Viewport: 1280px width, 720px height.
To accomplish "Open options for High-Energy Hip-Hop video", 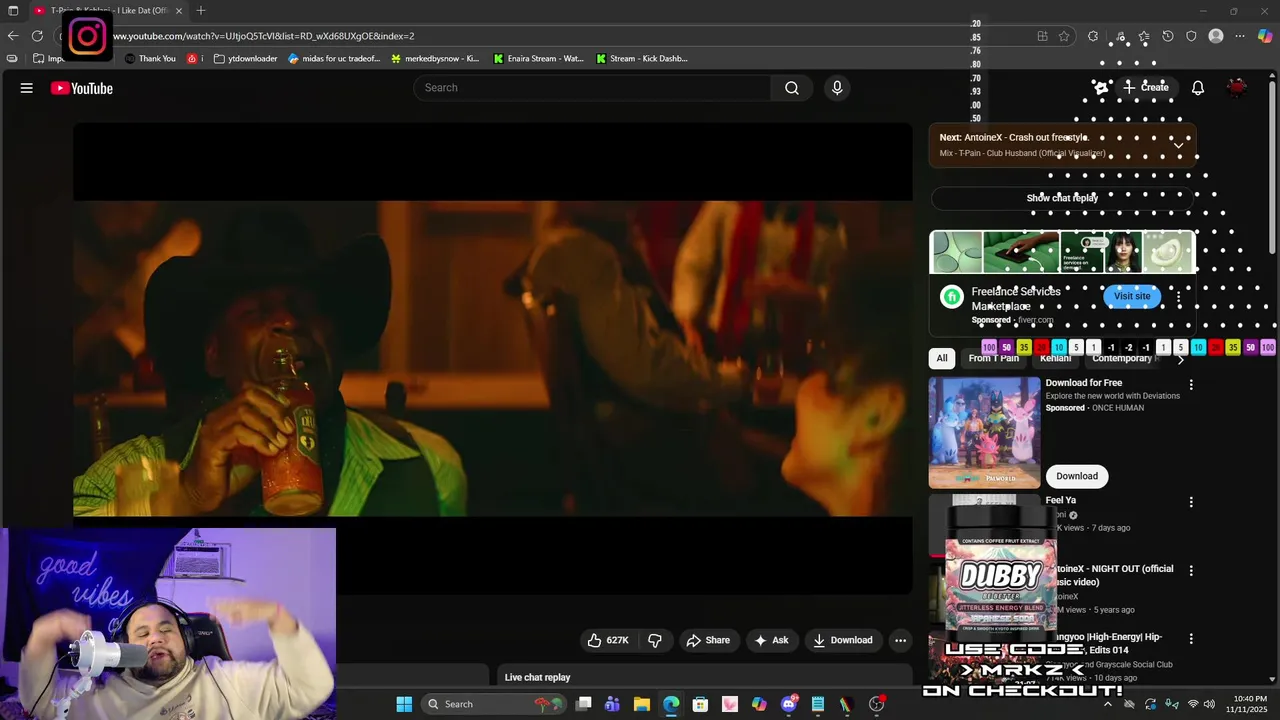I will [x=1190, y=638].
